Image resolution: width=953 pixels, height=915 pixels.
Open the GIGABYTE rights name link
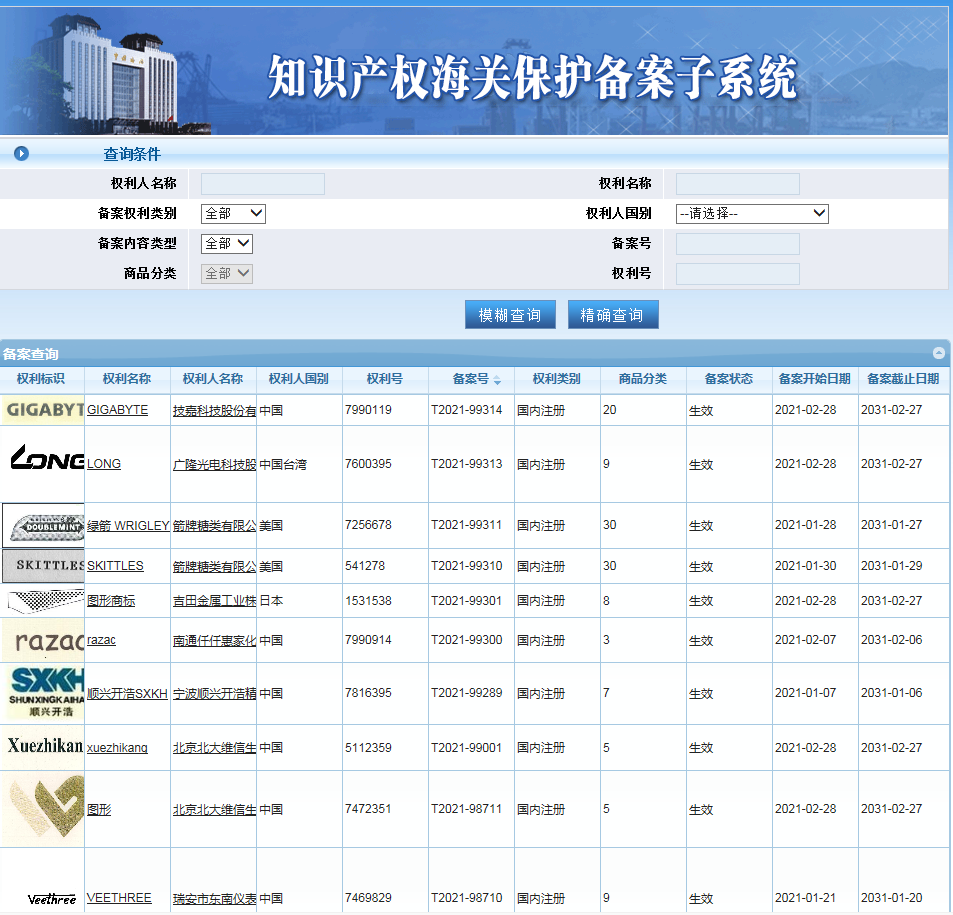pyautogui.click(x=117, y=410)
